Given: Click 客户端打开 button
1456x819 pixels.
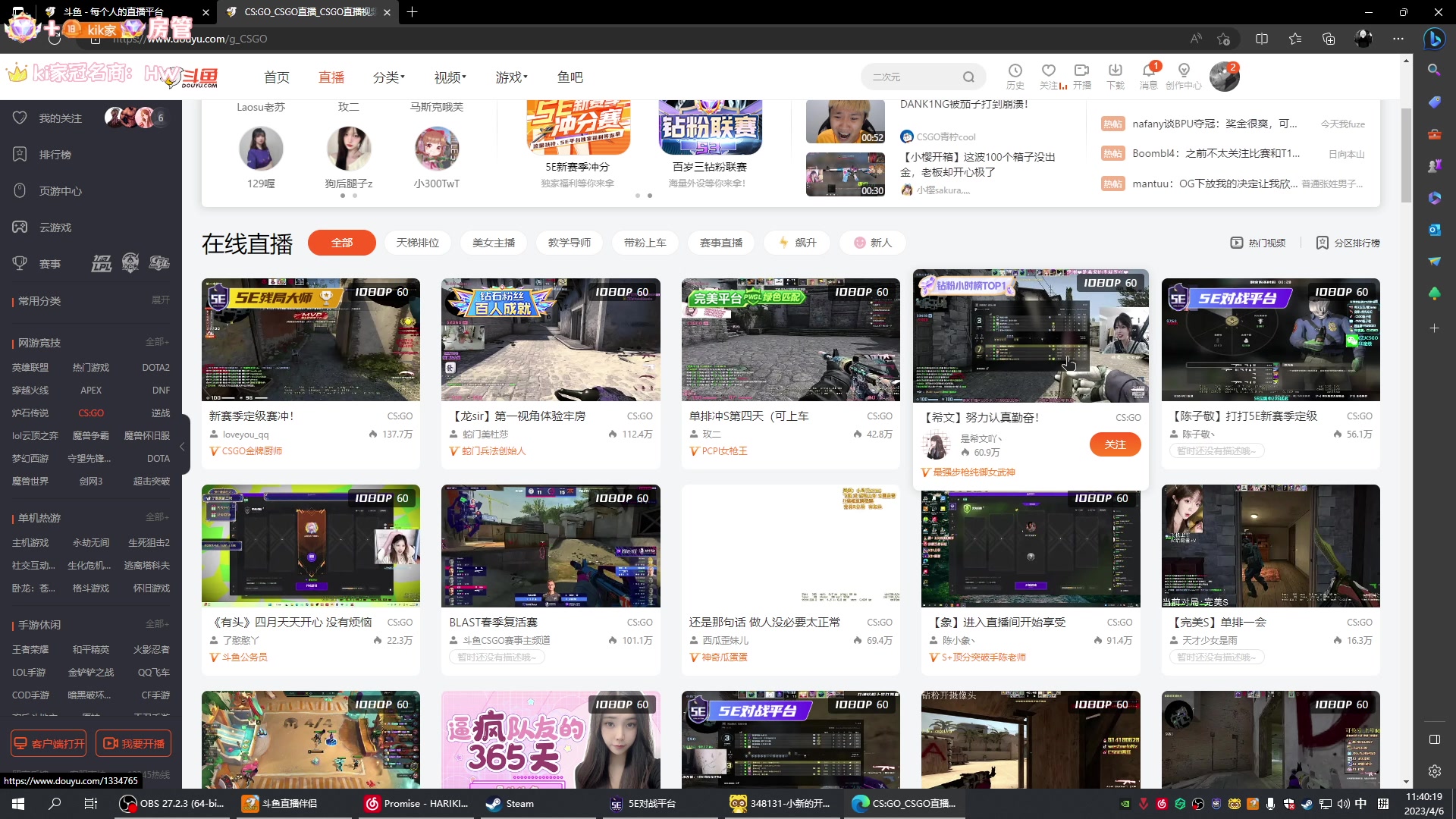Looking at the screenshot, I should click(49, 744).
